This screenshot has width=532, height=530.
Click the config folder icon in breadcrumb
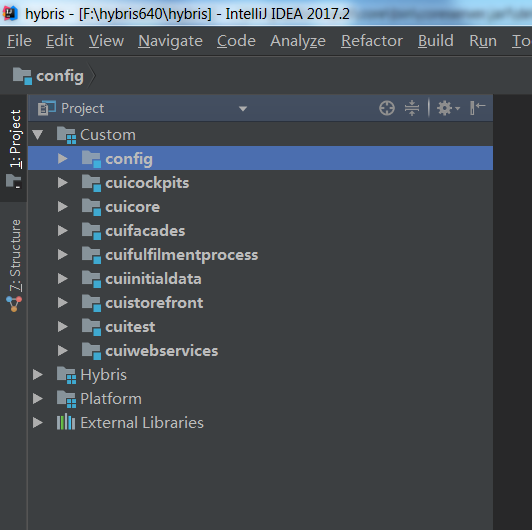coord(22,76)
